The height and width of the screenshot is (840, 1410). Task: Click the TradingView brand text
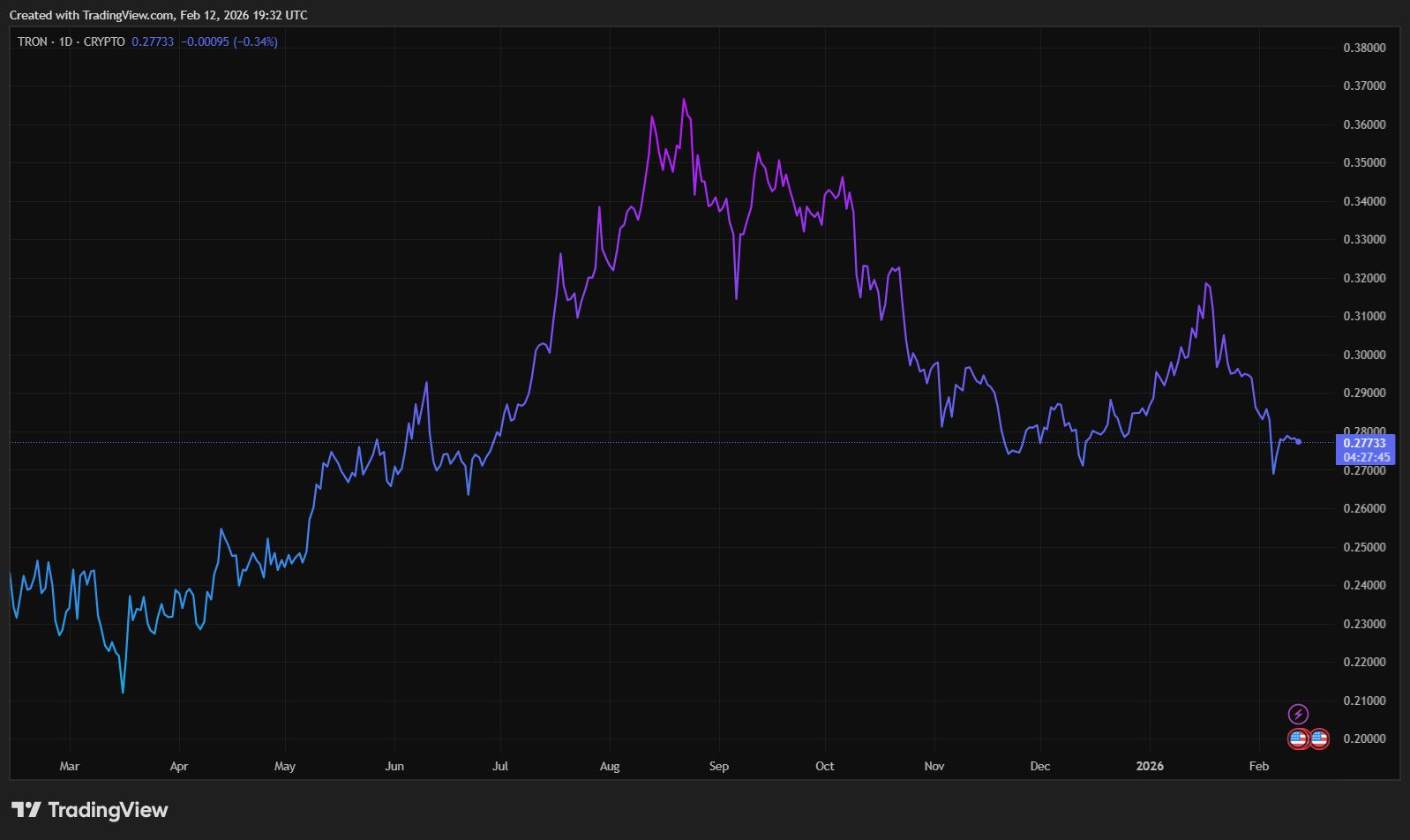pos(108,809)
